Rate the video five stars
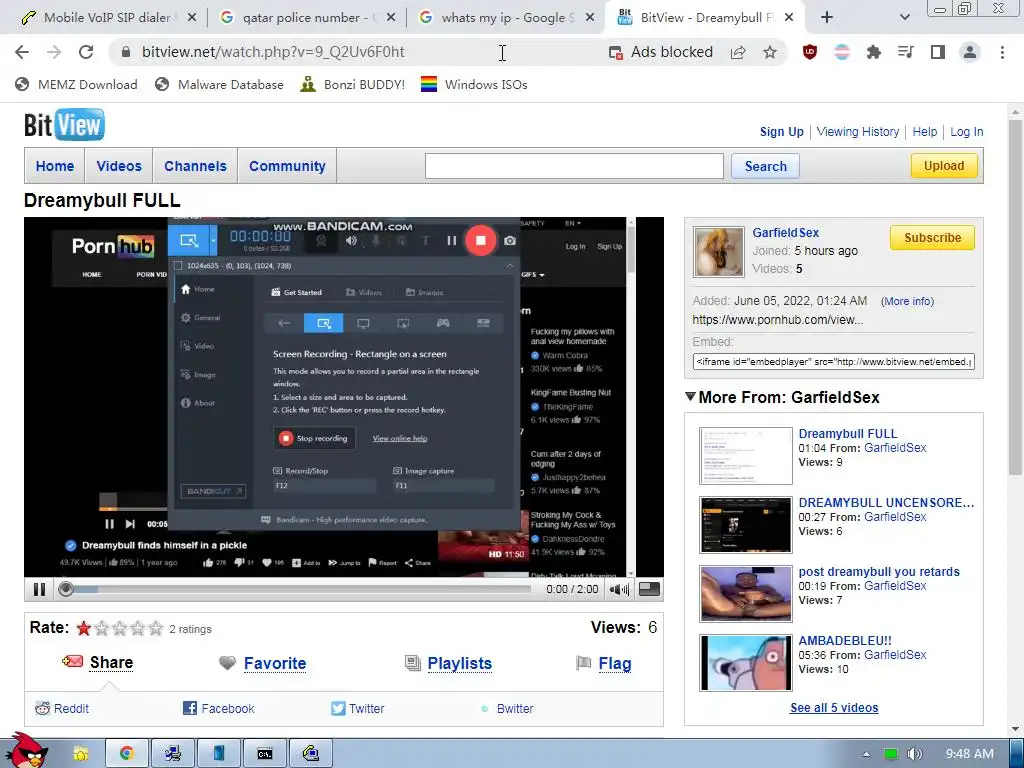Image resolution: width=1024 pixels, height=768 pixels. coord(155,628)
